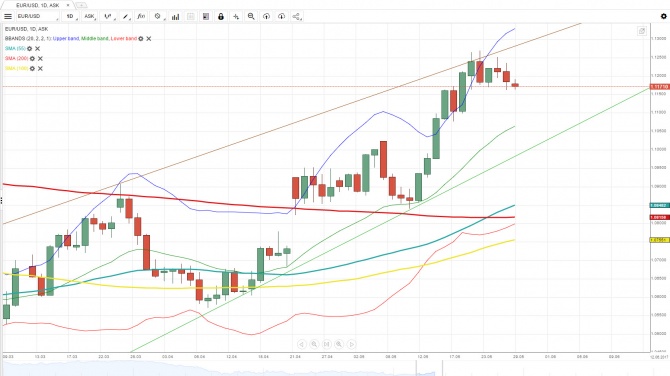Close the EUR/USD, 1D, ASK tab
The width and height of the screenshot is (670, 376).
pos(68,5)
